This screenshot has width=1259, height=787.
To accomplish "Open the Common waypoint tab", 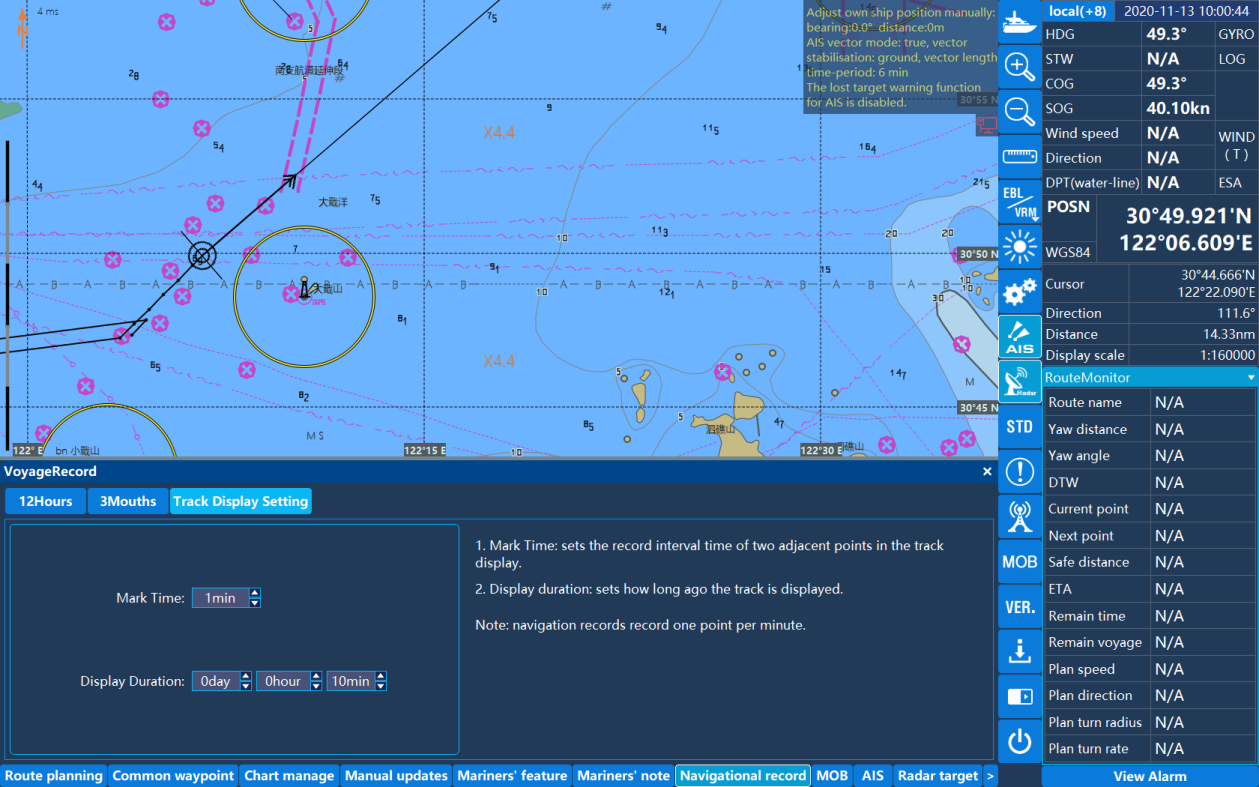I will pos(174,775).
